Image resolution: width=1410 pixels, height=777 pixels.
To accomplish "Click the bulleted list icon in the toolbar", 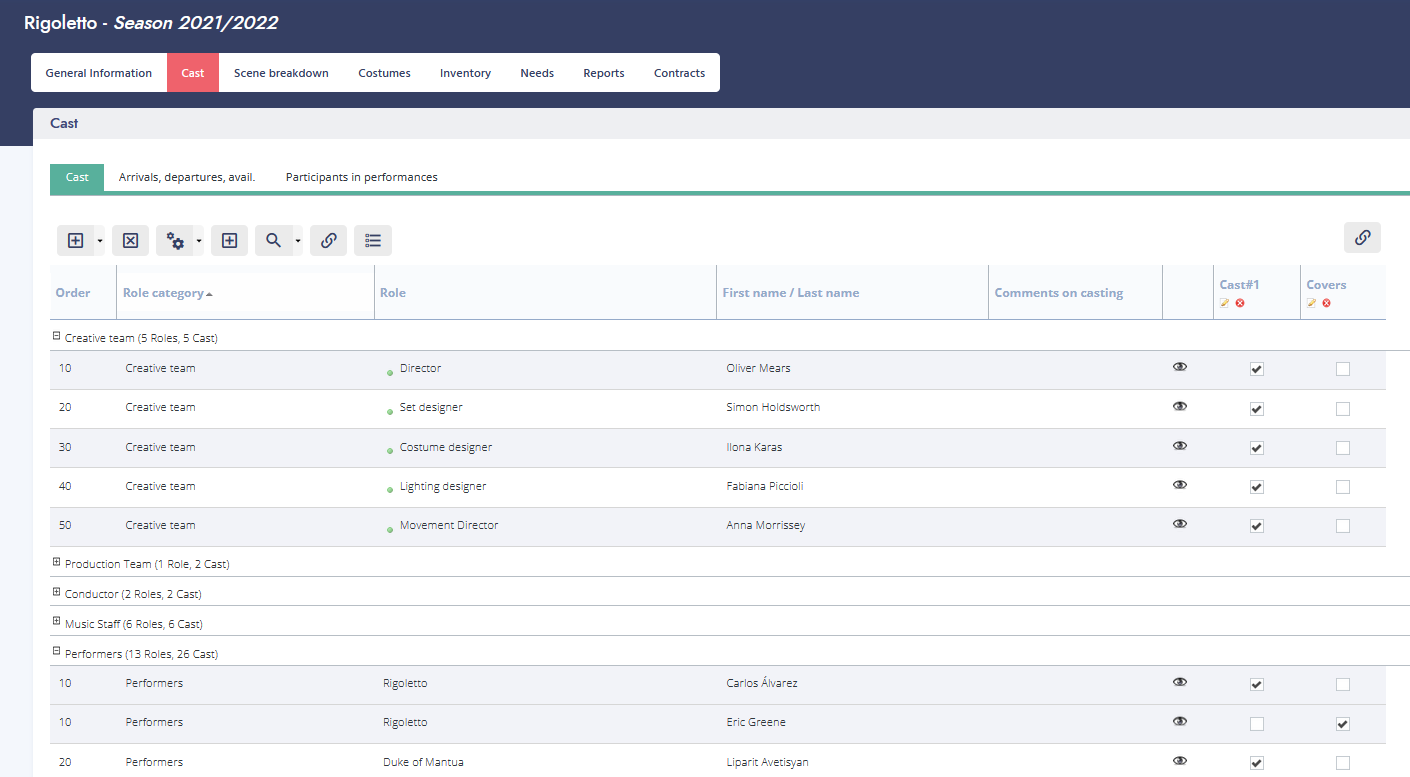I will tap(373, 241).
